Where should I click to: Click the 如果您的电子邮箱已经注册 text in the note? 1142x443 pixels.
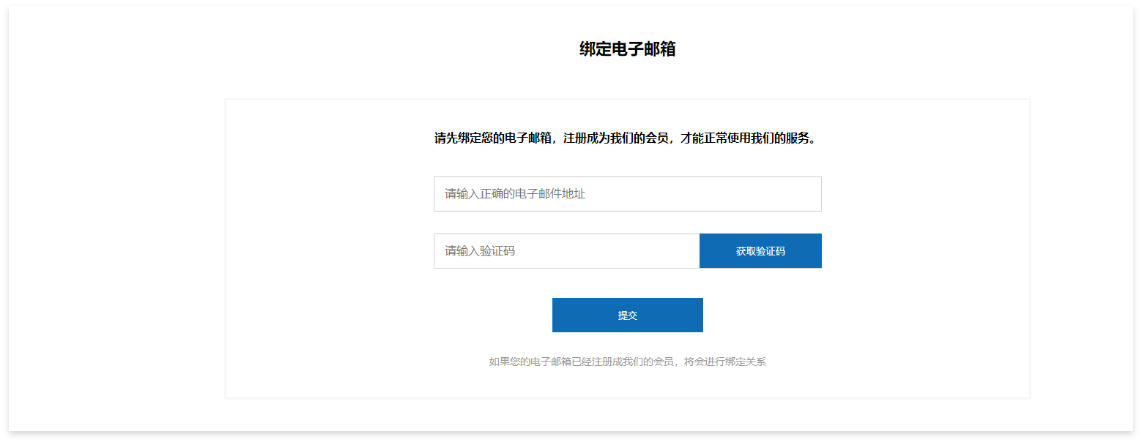(552, 361)
